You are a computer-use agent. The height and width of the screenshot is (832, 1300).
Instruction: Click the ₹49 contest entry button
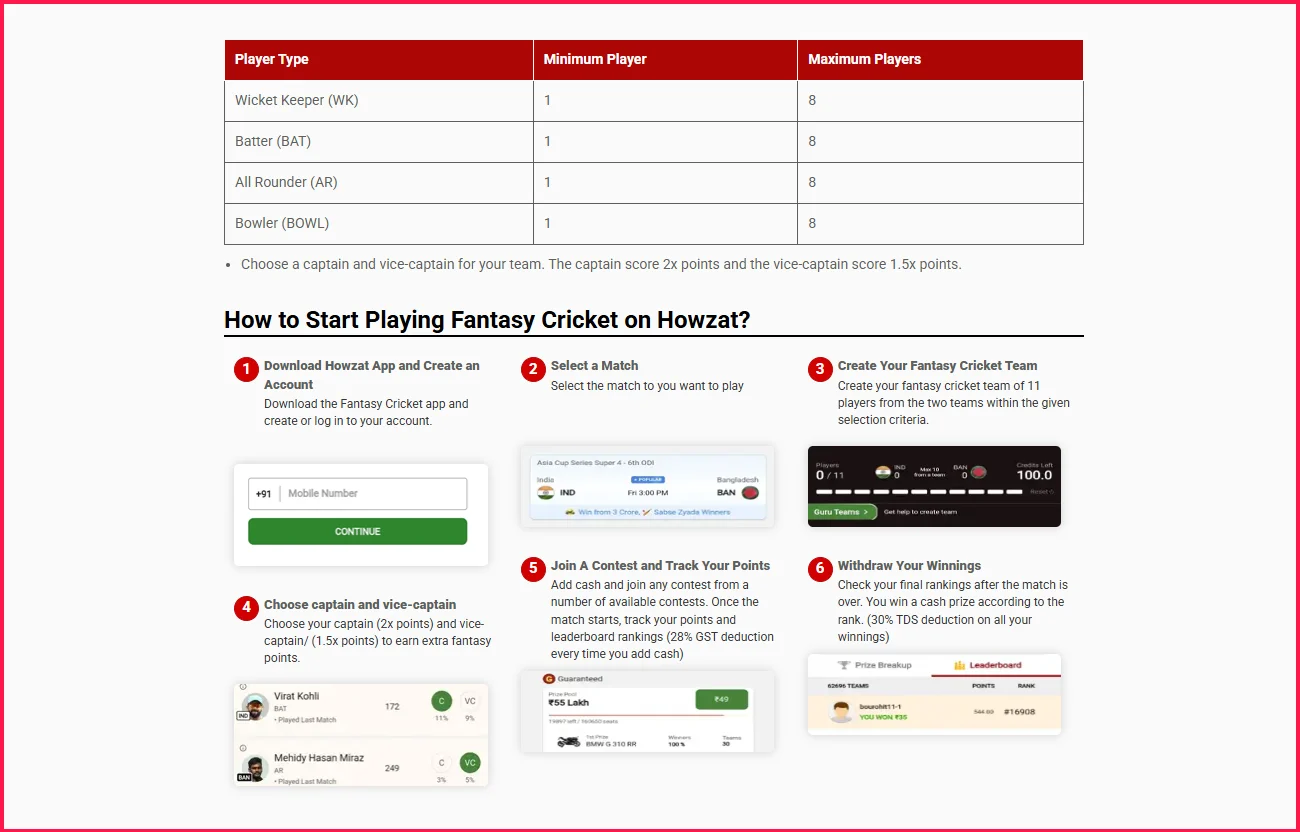coord(721,700)
